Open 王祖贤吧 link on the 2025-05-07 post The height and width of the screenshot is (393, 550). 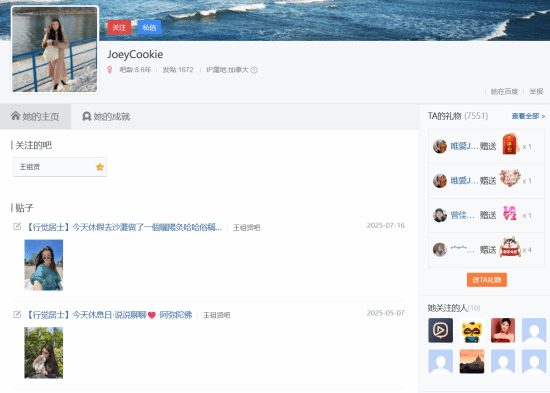tap(217, 315)
